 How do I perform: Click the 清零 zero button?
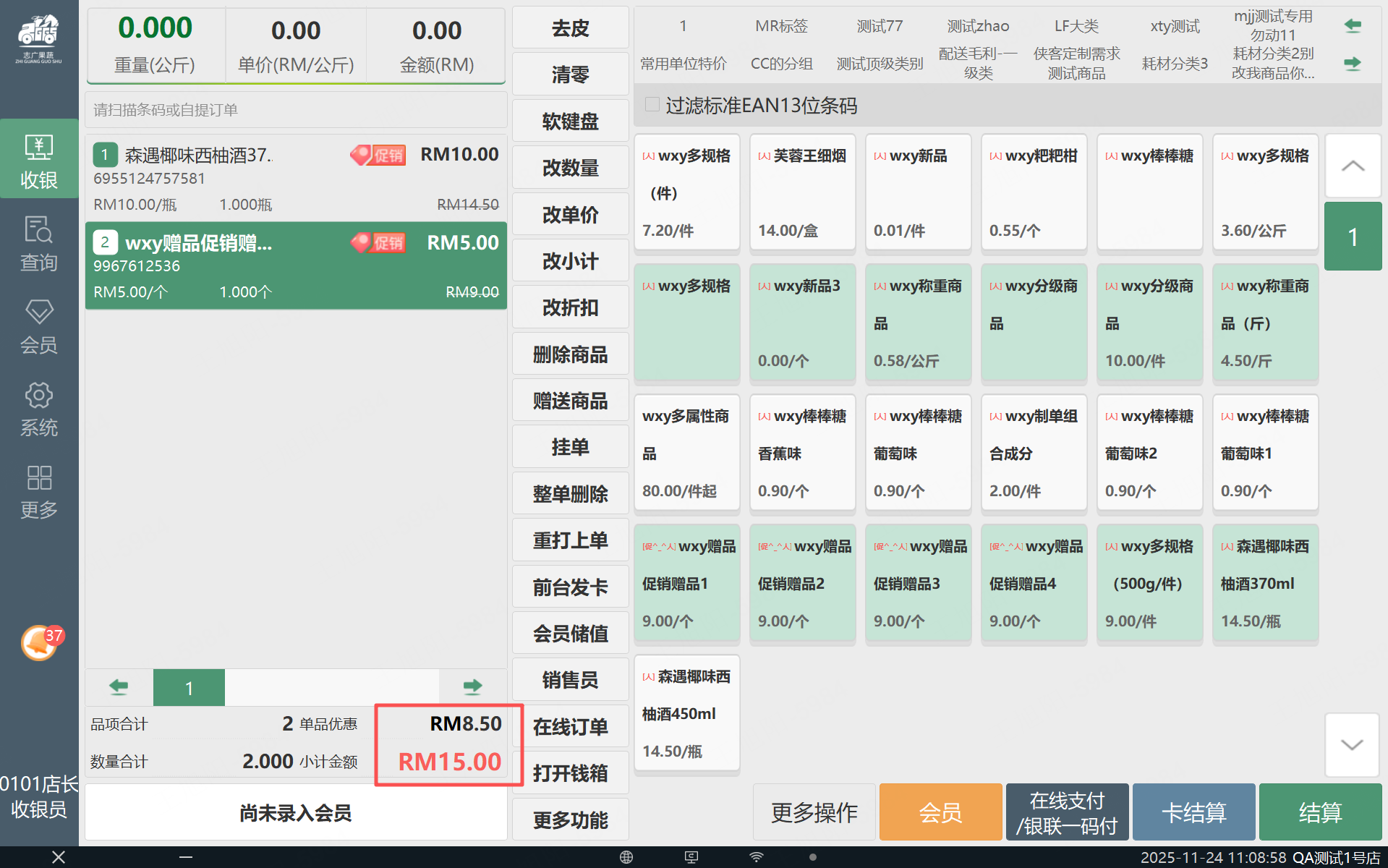click(570, 75)
